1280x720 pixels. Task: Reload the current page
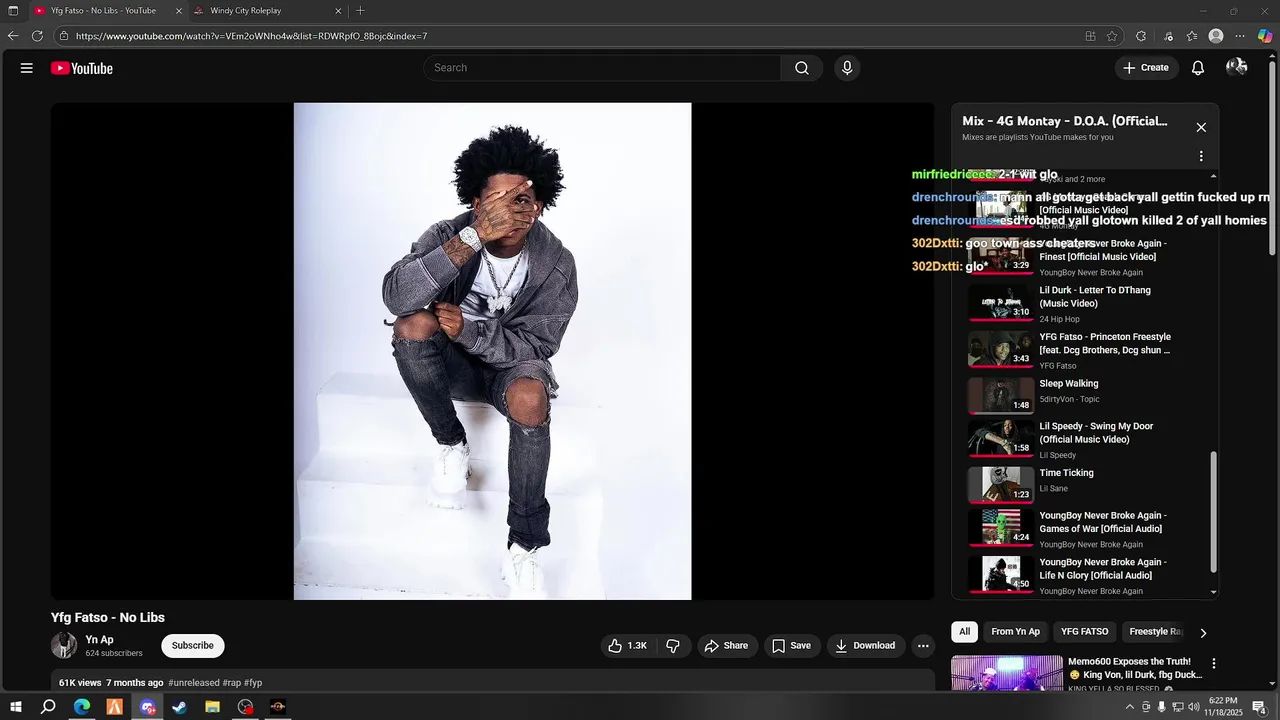click(x=37, y=36)
